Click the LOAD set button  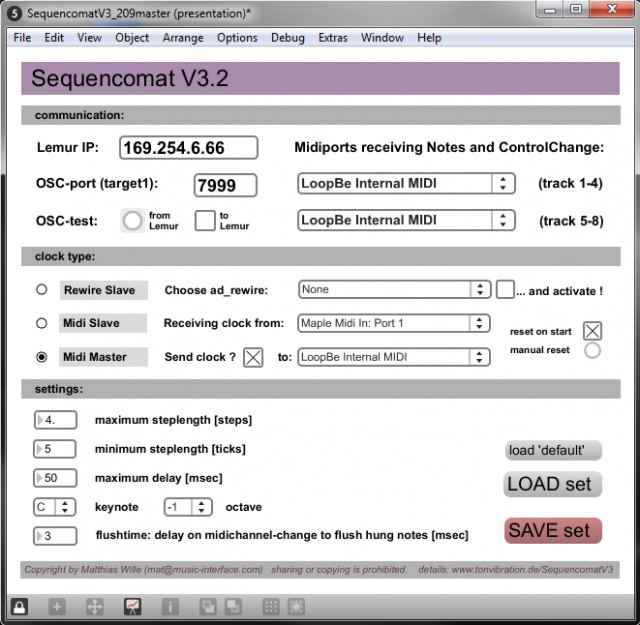[x=553, y=484]
